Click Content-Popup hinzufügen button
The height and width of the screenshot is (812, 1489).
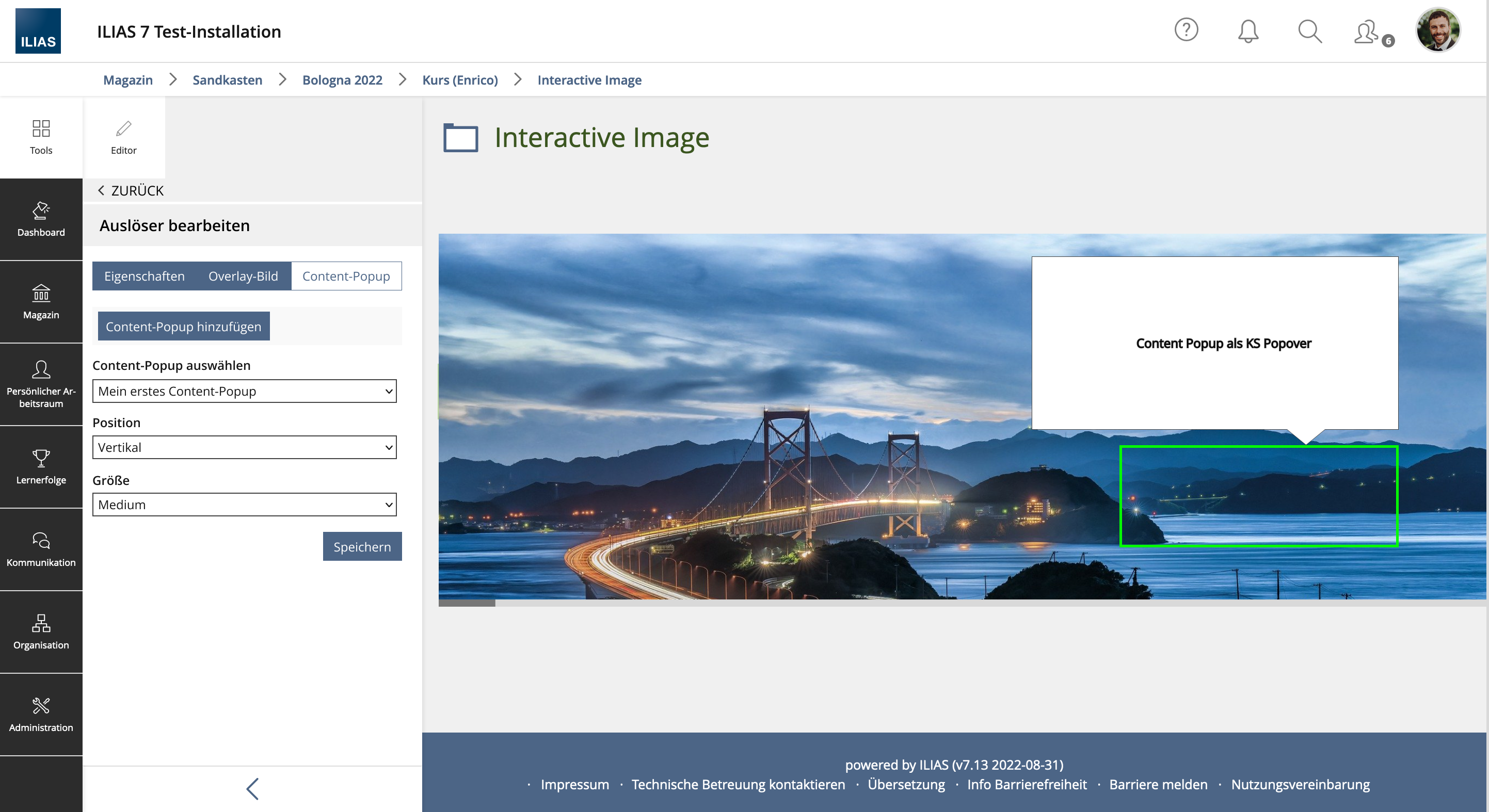click(183, 327)
